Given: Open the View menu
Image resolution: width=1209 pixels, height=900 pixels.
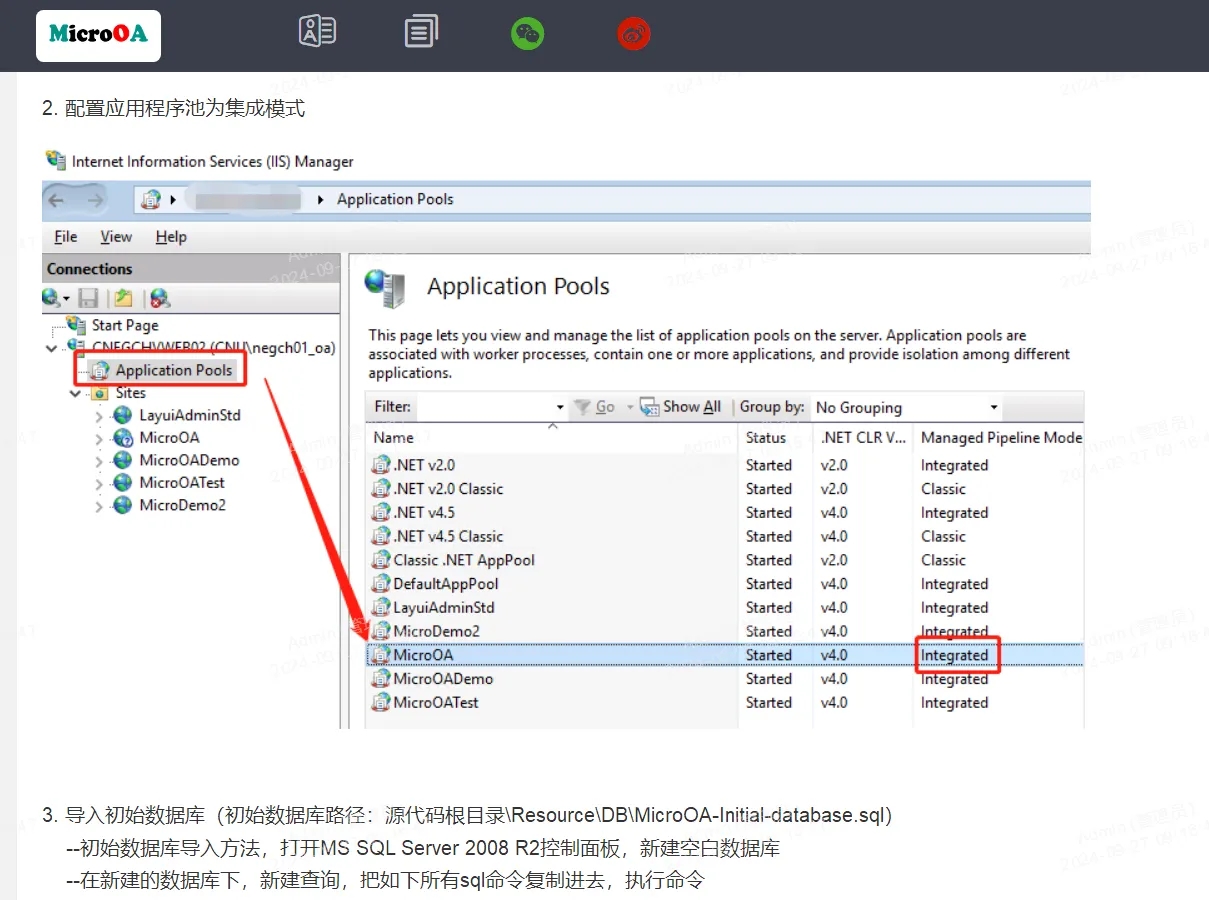Looking at the screenshot, I should pos(116,237).
